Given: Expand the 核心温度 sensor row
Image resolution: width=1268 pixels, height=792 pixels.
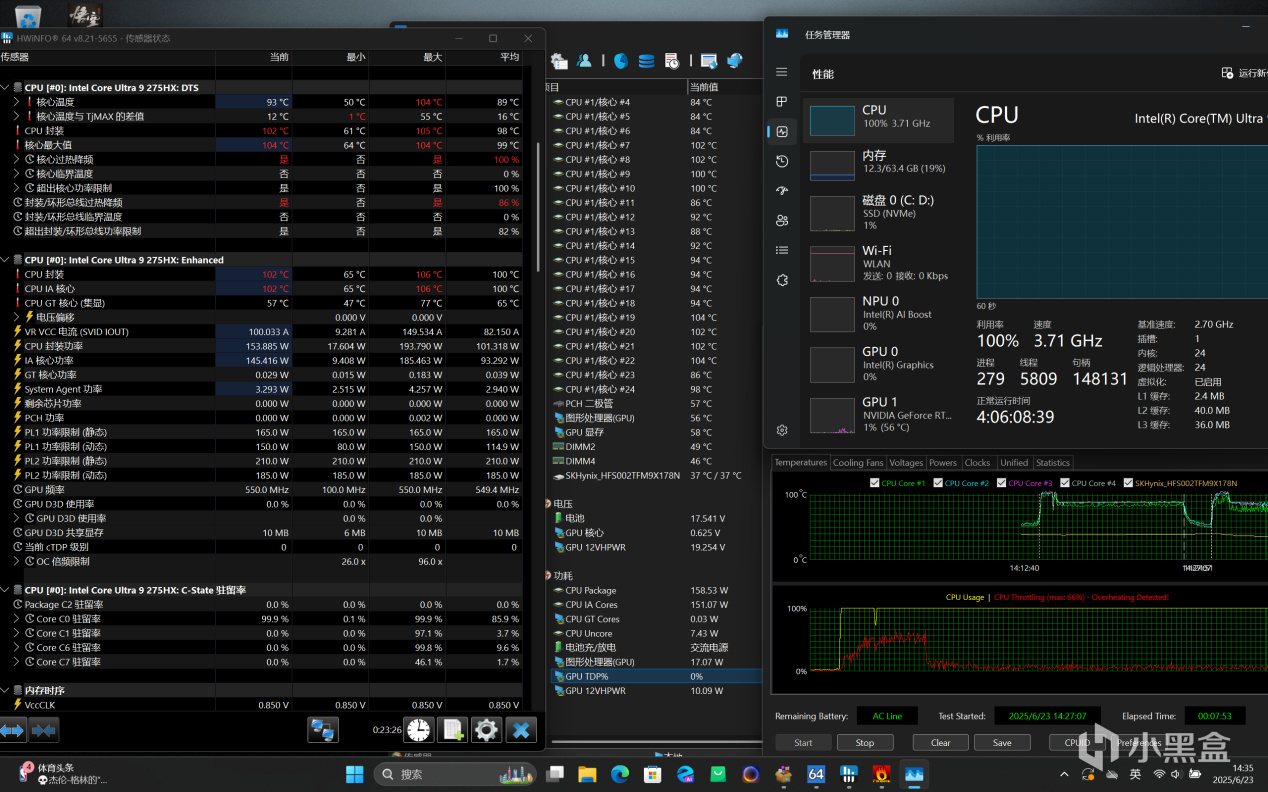Looking at the screenshot, I should [x=16, y=102].
